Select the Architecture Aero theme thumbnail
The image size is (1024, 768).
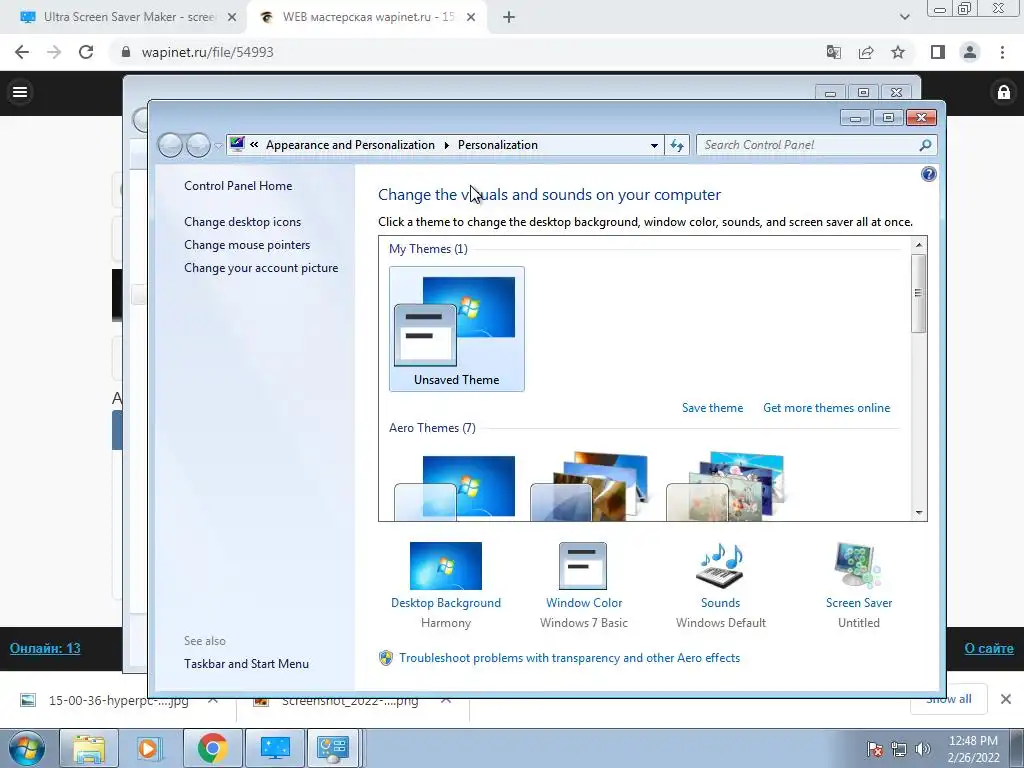coord(592,487)
